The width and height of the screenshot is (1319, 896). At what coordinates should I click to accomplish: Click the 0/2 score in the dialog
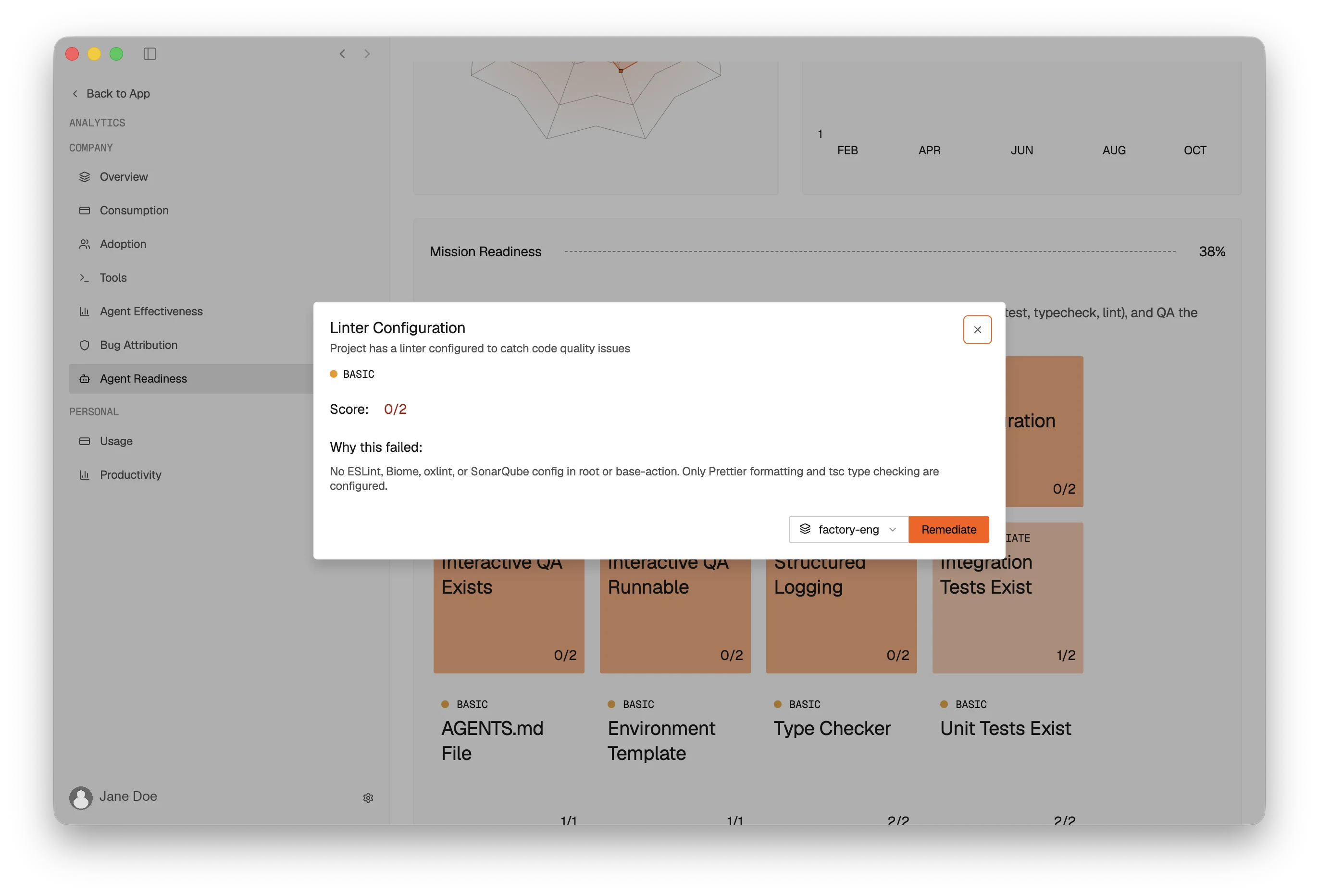point(395,409)
